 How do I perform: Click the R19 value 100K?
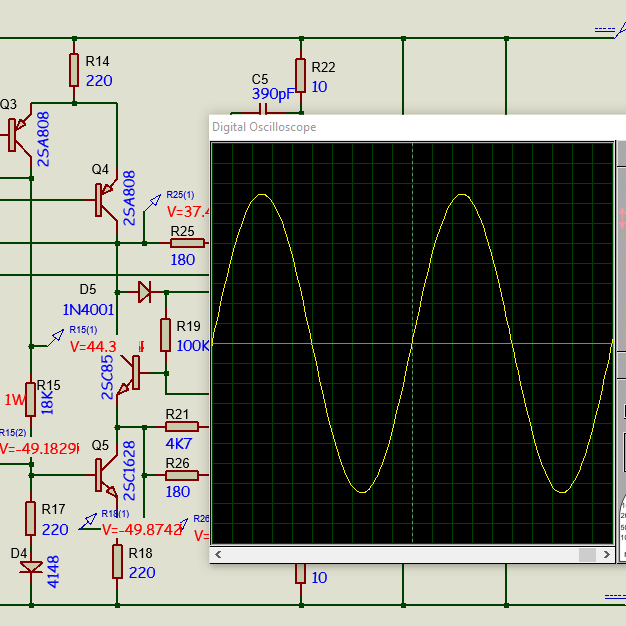pyautogui.click(x=193, y=346)
